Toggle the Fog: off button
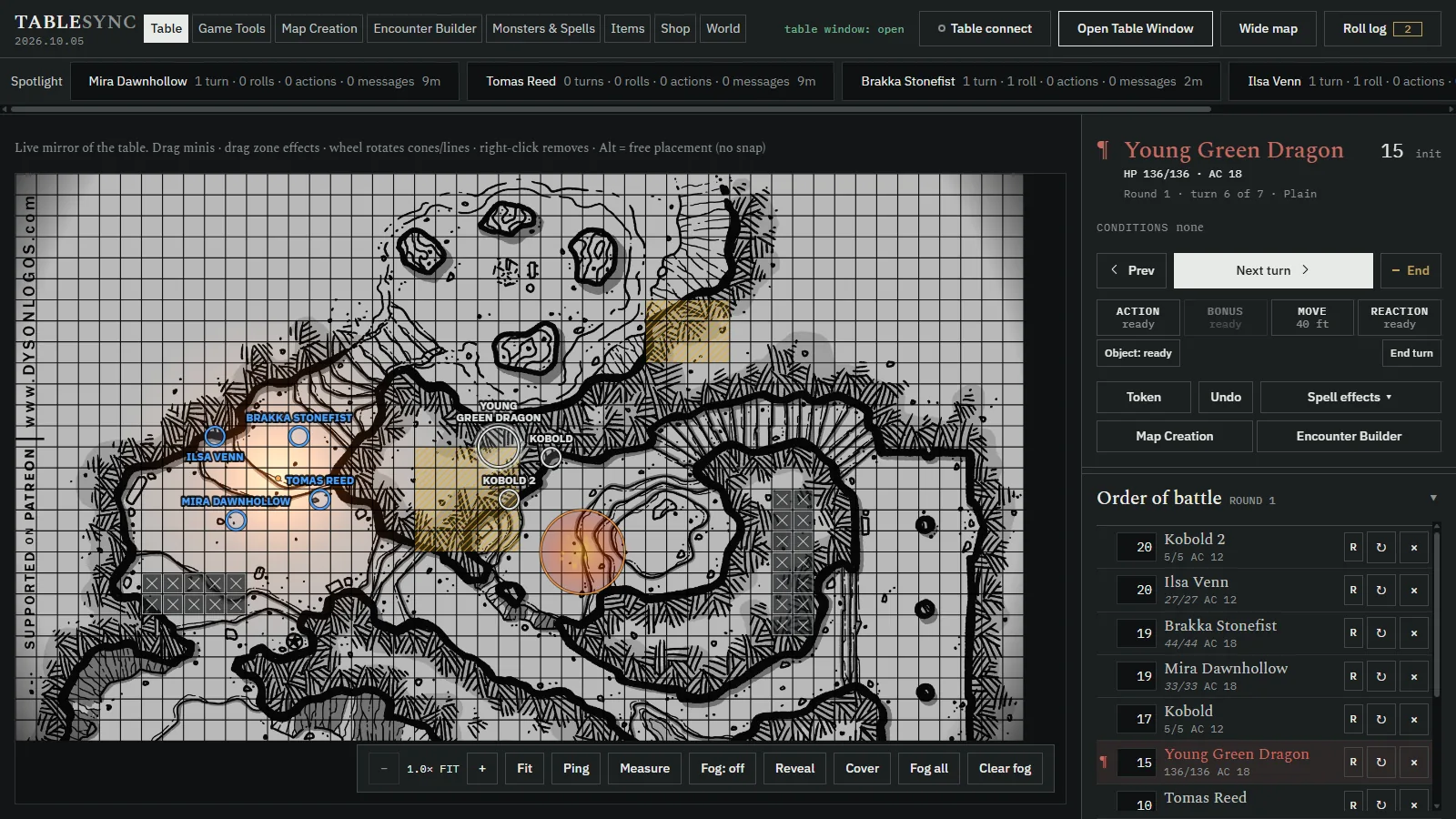Image resolution: width=1456 pixels, height=819 pixels. click(x=723, y=768)
